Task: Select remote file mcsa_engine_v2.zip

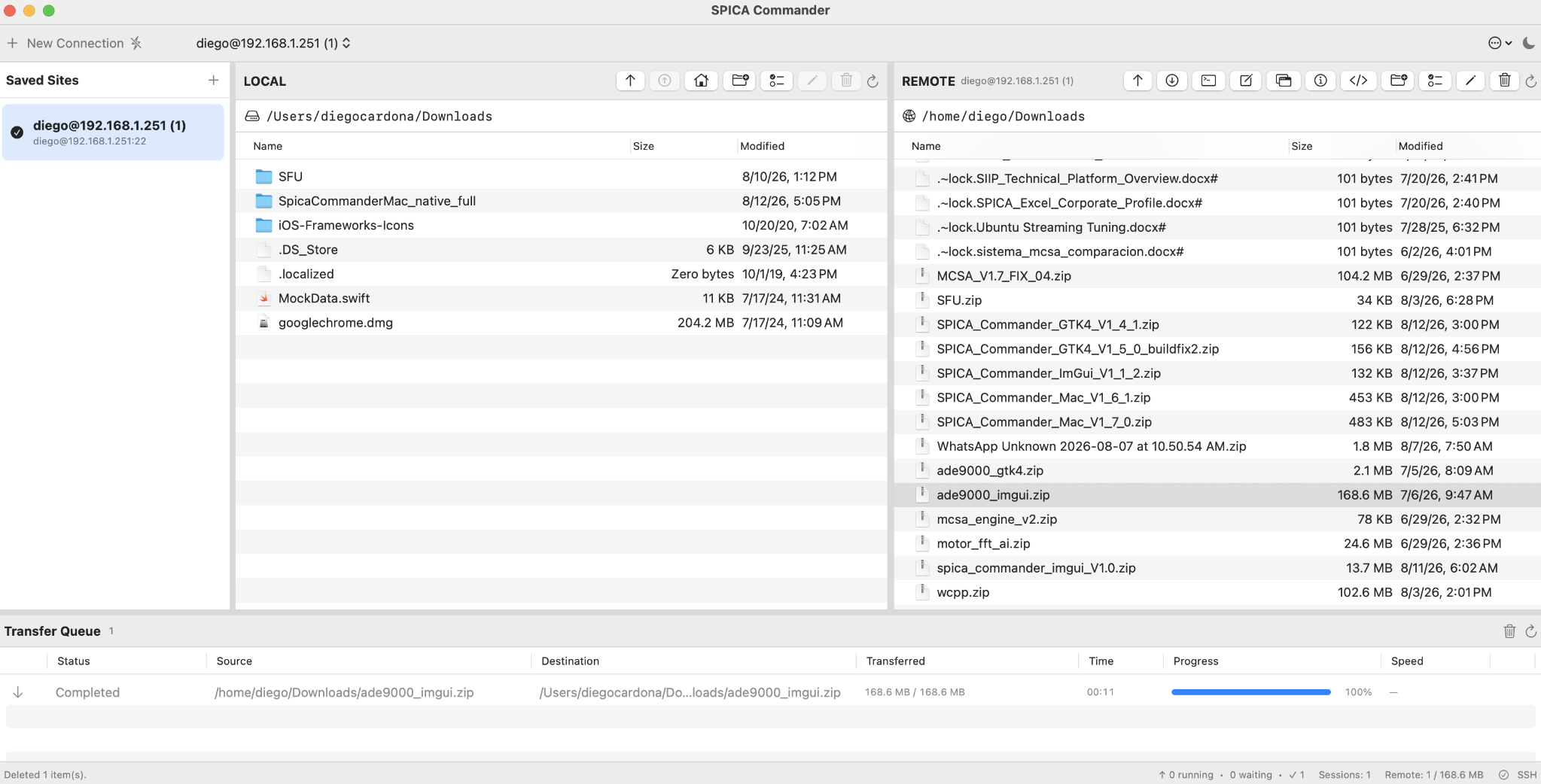Action: [1217, 519]
